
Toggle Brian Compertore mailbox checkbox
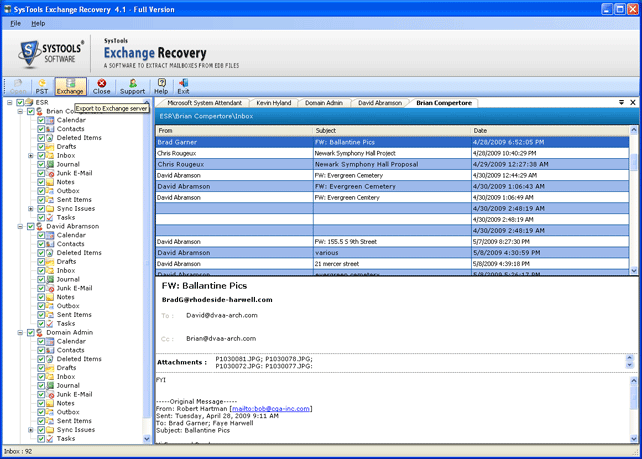pyautogui.click(x=30, y=111)
